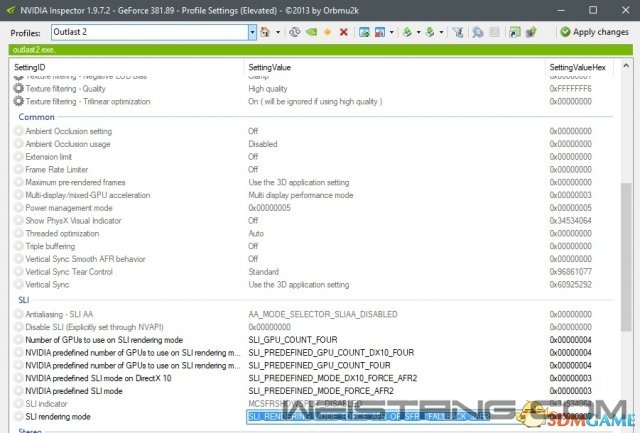
Task: Select the Show PhysX Visual Indicator row
Action: 313,221
